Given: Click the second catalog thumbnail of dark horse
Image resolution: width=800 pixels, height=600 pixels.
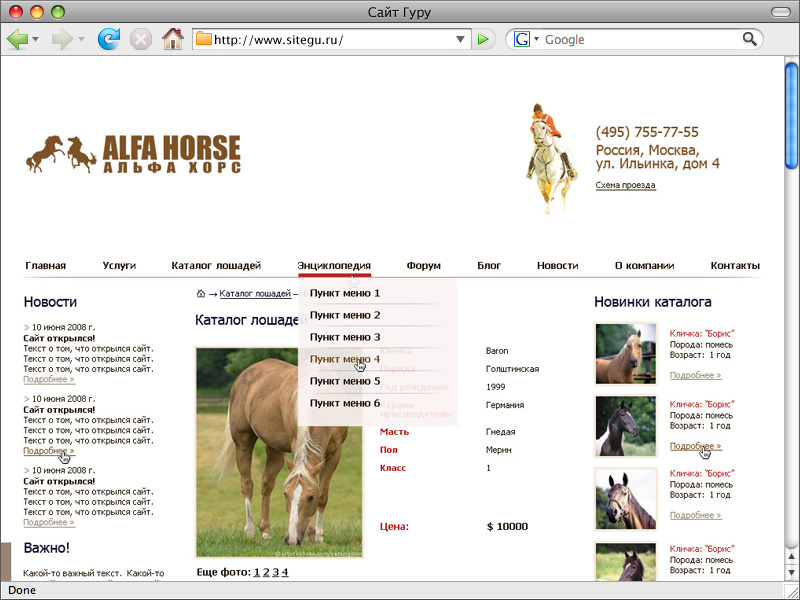Looking at the screenshot, I should pyautogui.click(x=626, y=426).
